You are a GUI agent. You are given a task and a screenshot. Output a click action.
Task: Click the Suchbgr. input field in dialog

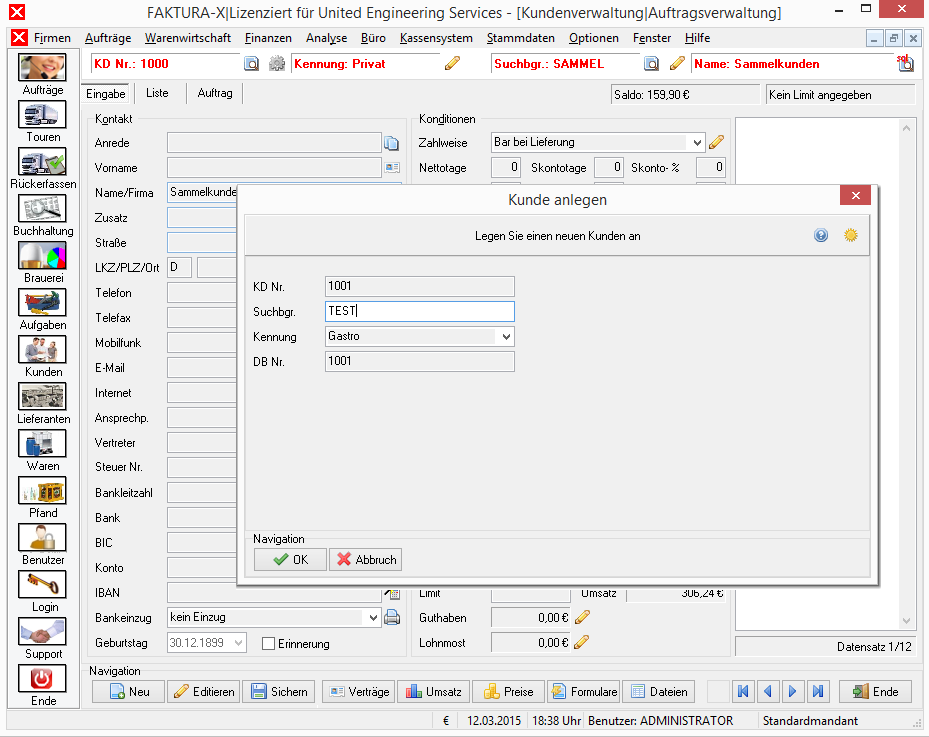tap(419, 311)
